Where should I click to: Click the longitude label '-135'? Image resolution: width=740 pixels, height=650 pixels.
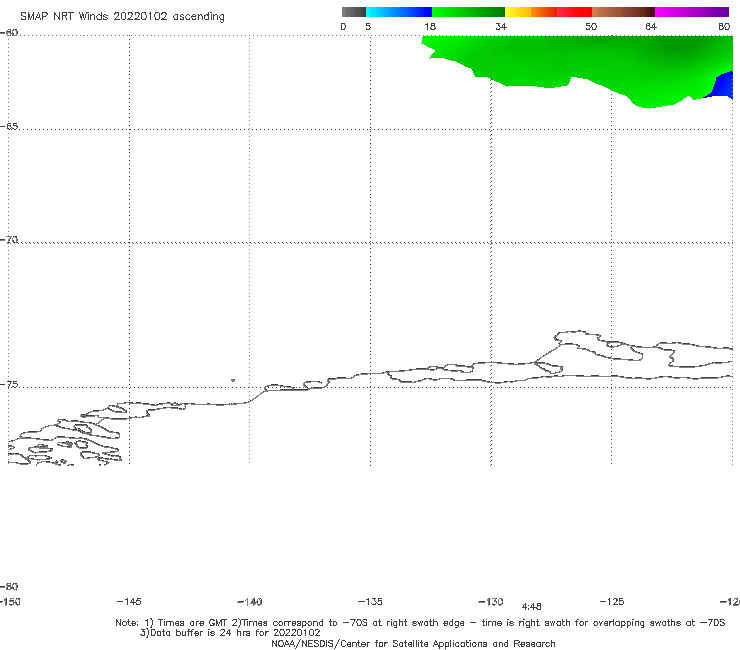pyautogui.click(x=370, y=602)
